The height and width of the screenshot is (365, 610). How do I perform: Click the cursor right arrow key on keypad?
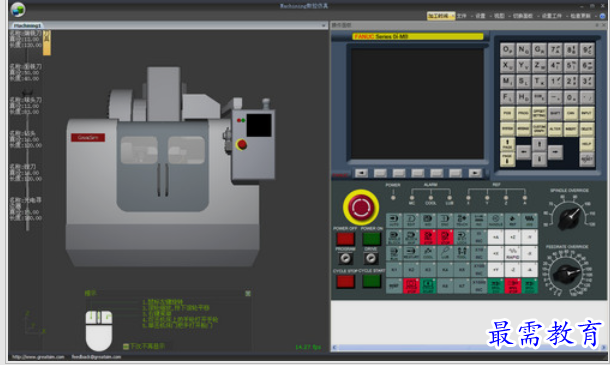pyautogui.click(x=555, y=152)
